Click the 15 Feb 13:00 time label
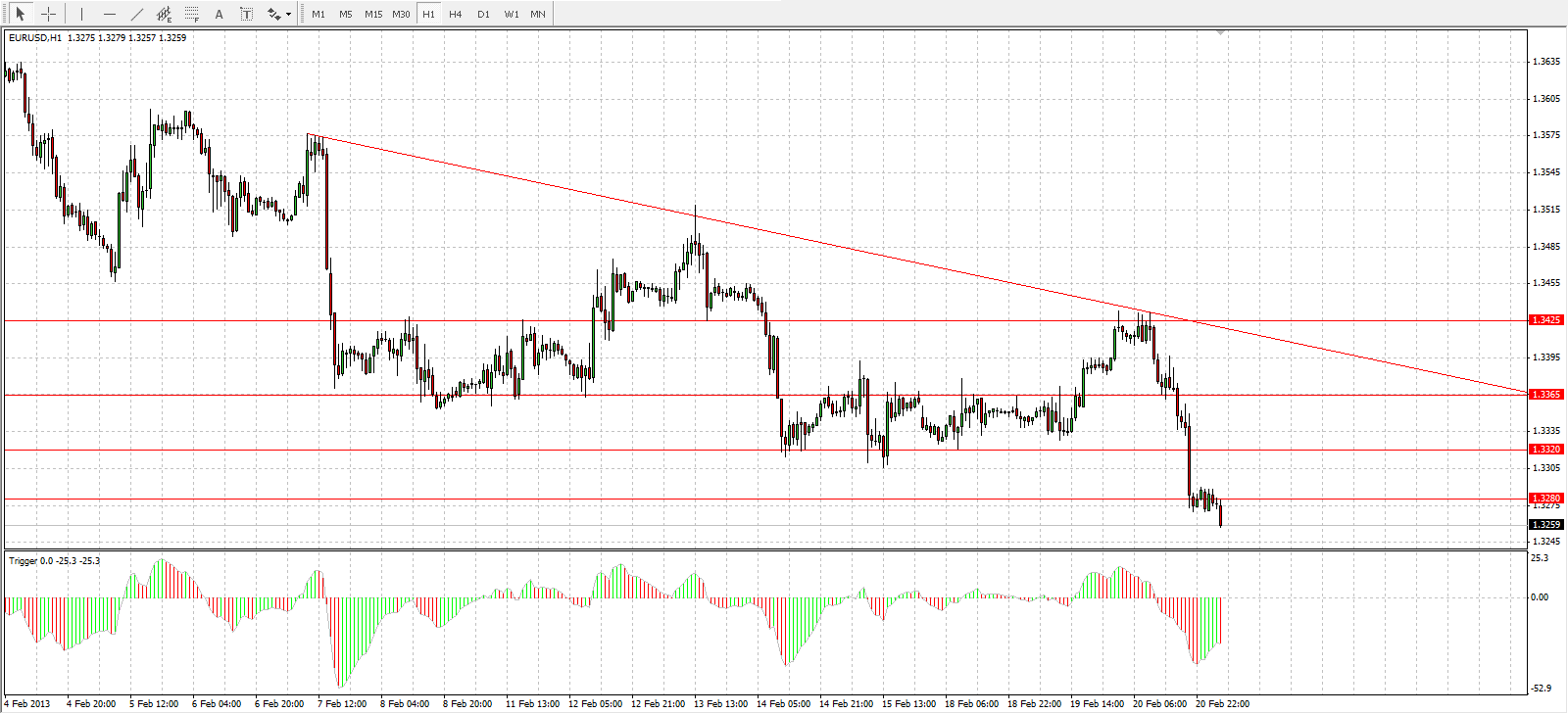This screenshot has width=1568, height=714. click(x=908, y=704)
